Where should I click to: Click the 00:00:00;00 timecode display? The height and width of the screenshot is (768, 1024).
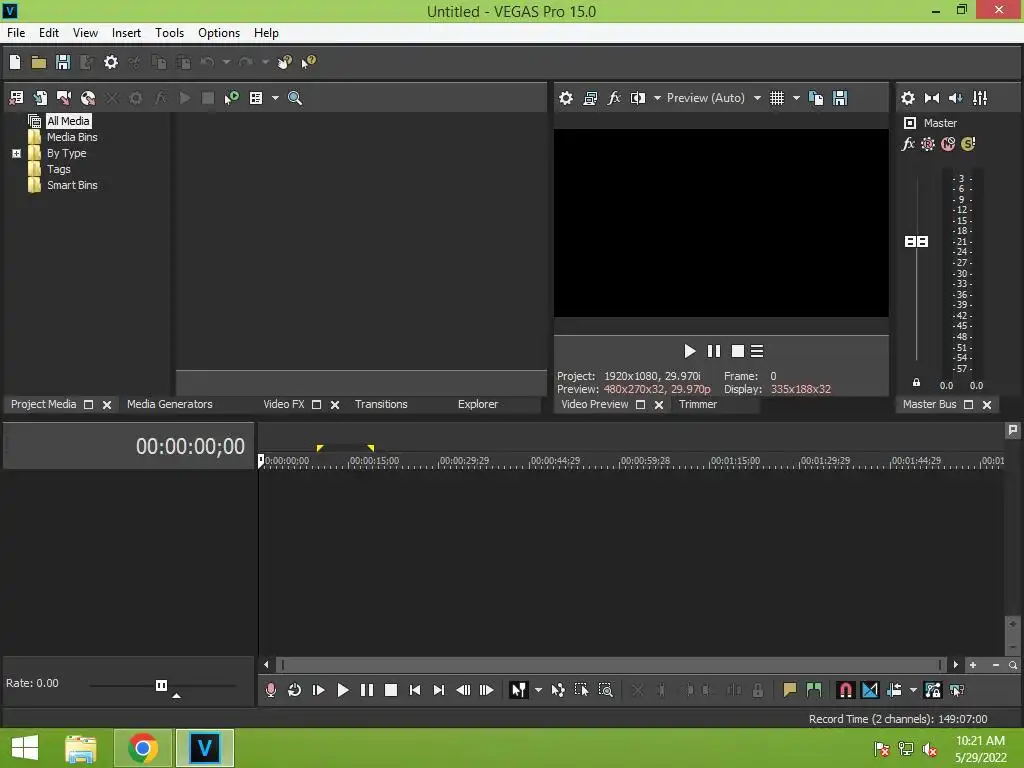[x=190, y=446]
